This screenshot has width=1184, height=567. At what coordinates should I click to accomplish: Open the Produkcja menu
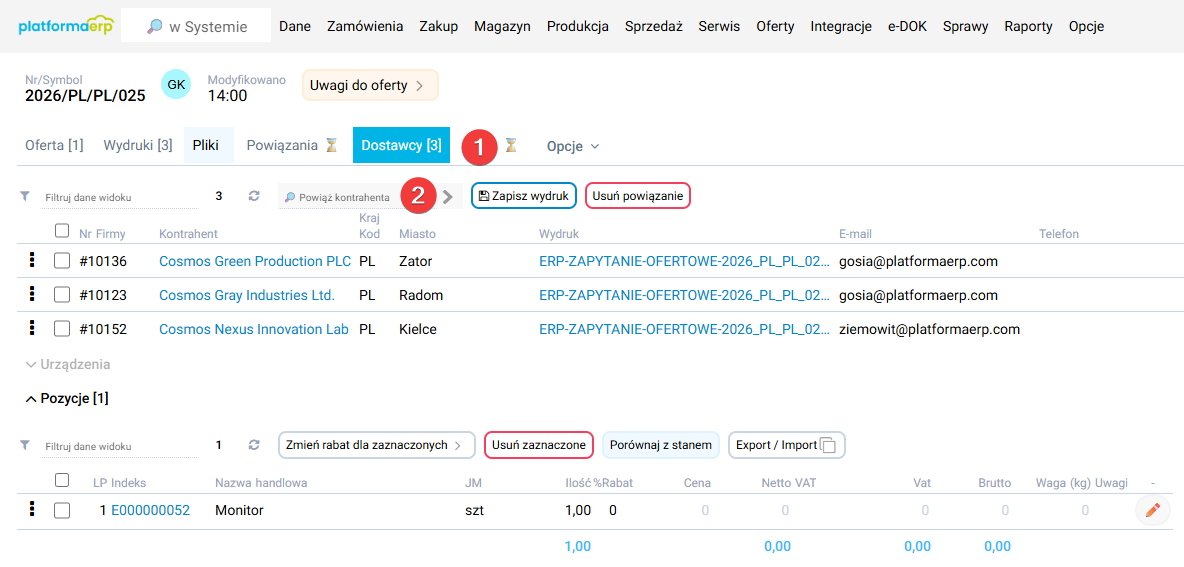[578, 26]
